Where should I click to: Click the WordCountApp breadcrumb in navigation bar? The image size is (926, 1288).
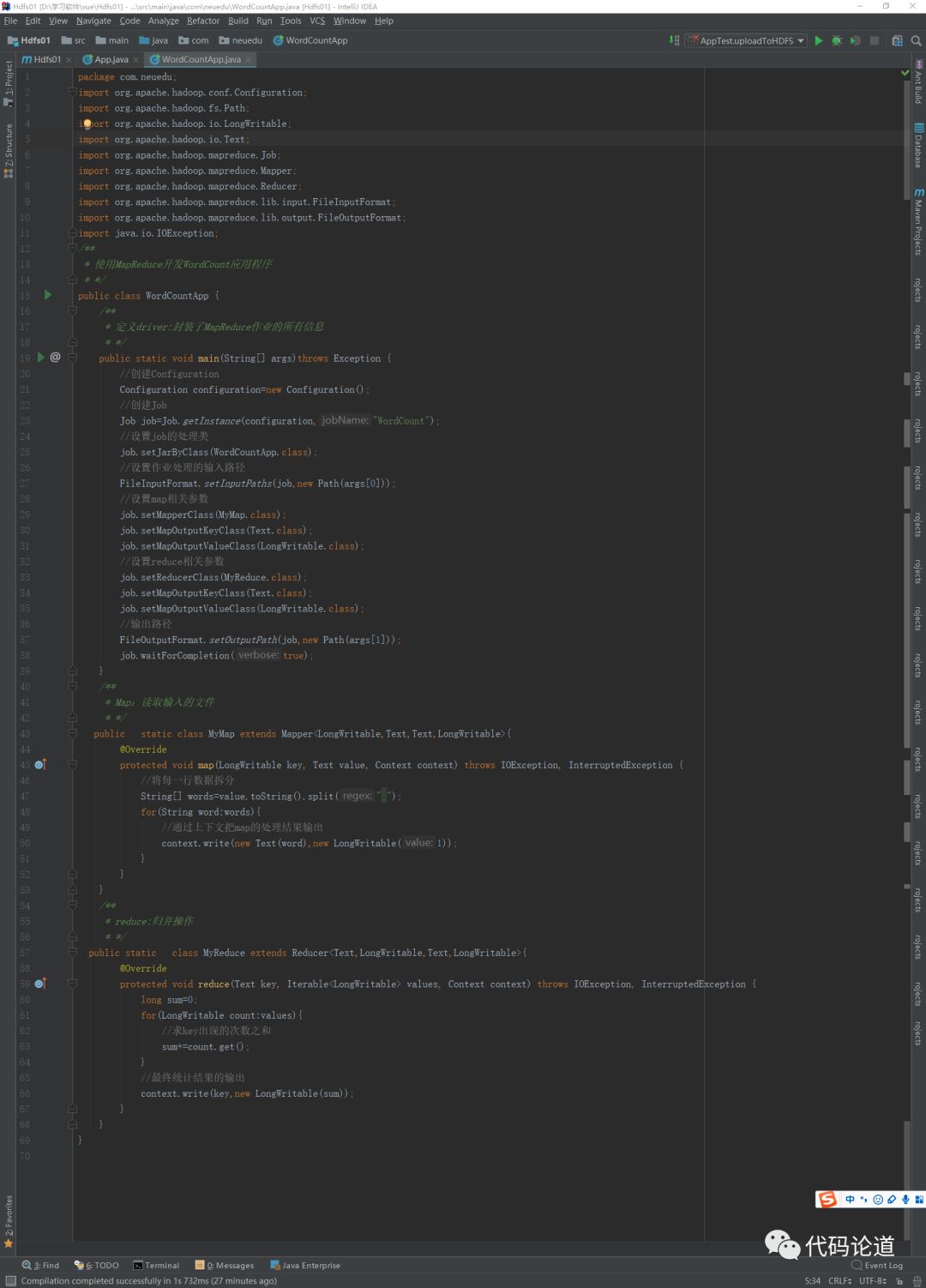point(310,40)
